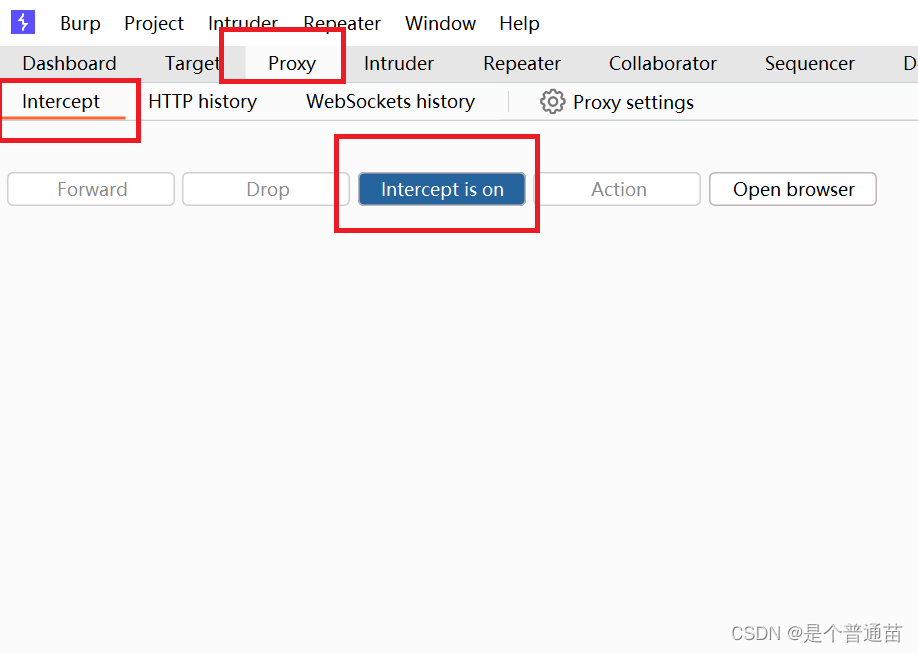Open Proxy settings
Viewport: 918px width, 653px height.
coord(617,102)
